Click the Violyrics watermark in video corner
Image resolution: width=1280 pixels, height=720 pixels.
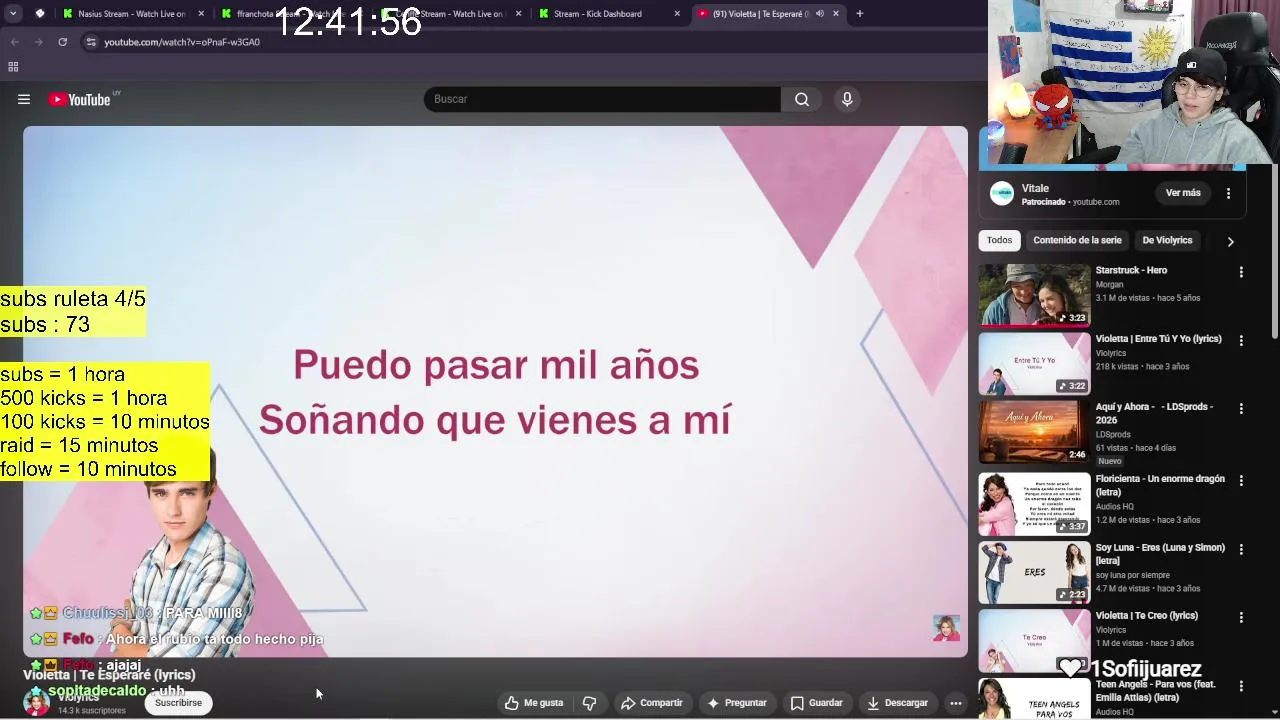click(x=946, y=628)
